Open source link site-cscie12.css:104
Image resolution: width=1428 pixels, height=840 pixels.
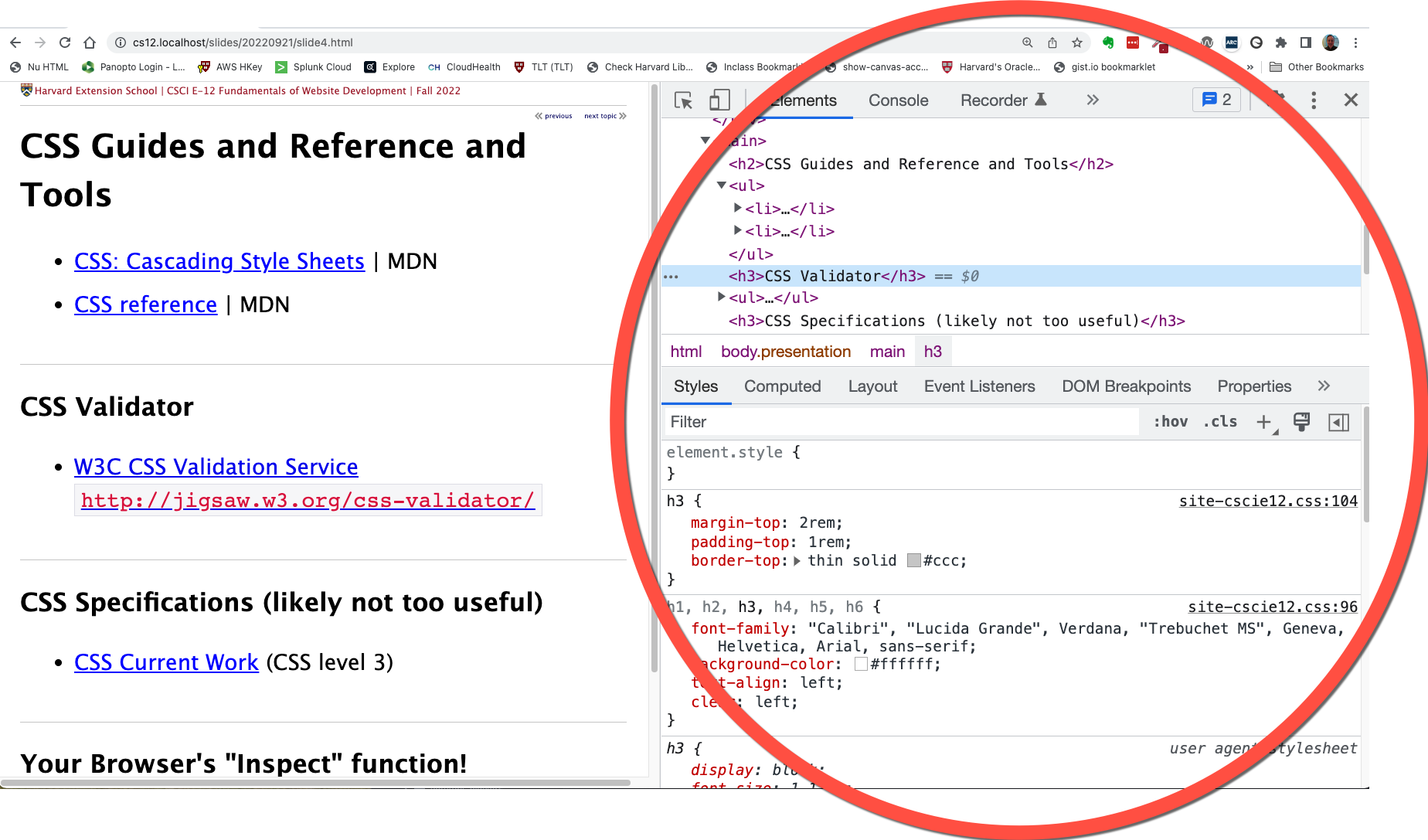[x=1268, y=501]
